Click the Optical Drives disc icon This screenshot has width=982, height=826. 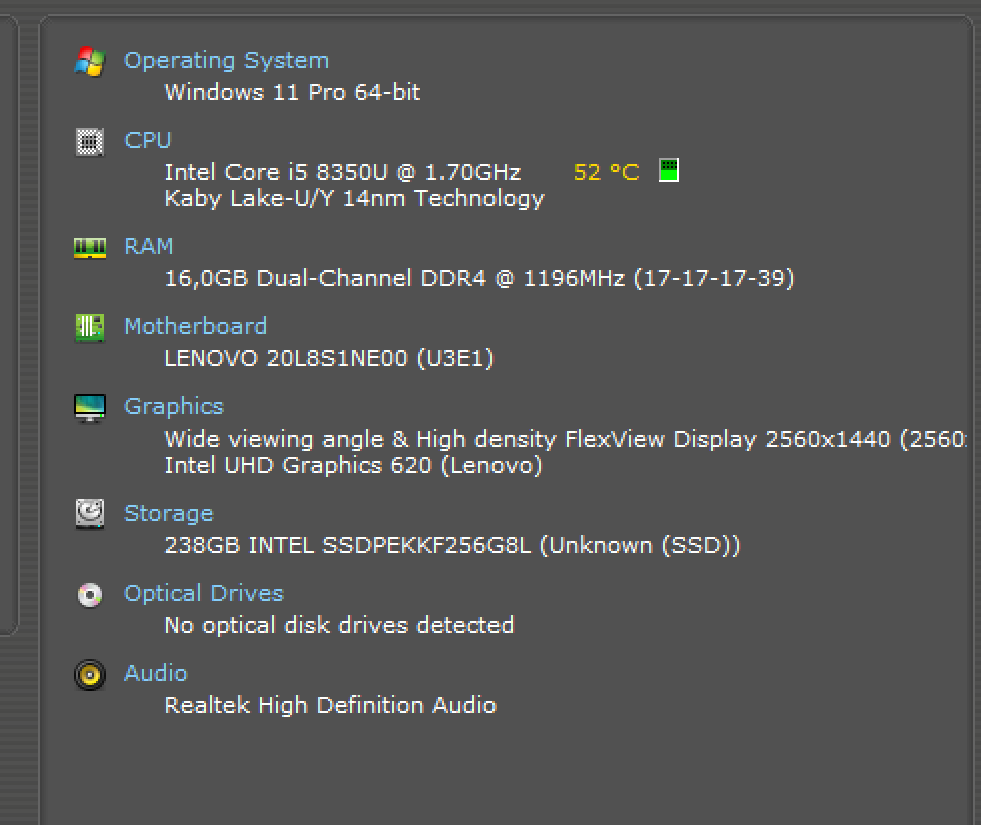(x=89, y=594)
